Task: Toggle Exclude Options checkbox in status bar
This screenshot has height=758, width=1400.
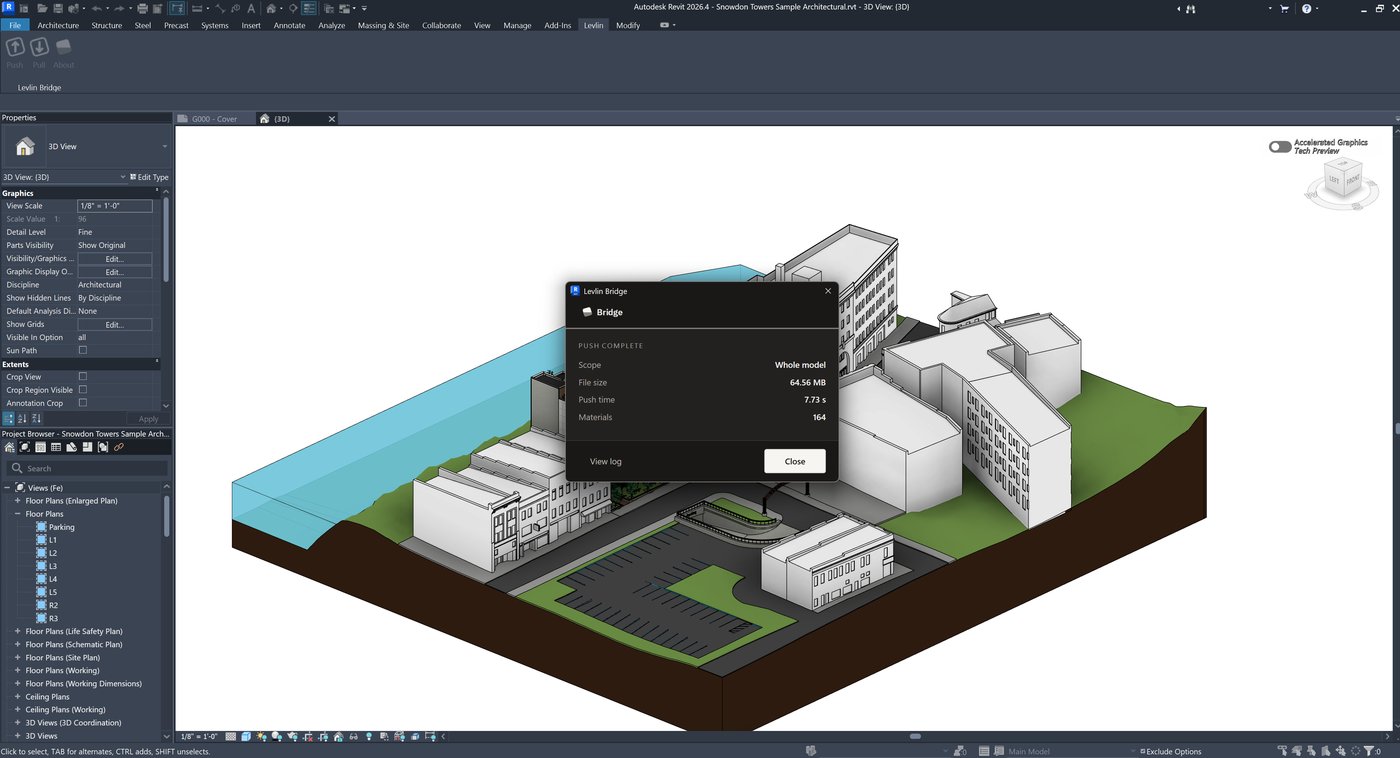Action: point(1142,751)
